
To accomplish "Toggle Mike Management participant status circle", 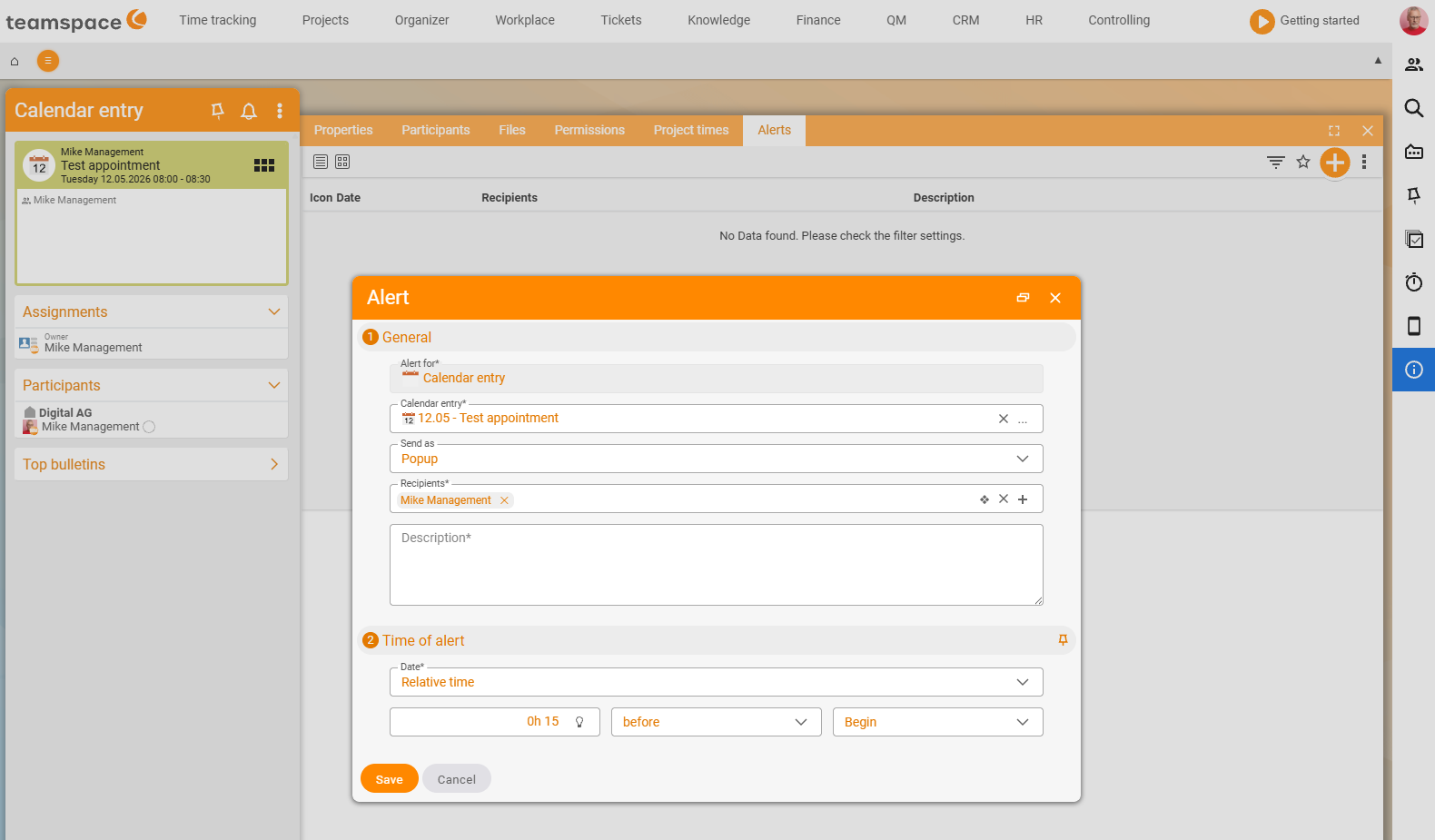I will point(149,427).
